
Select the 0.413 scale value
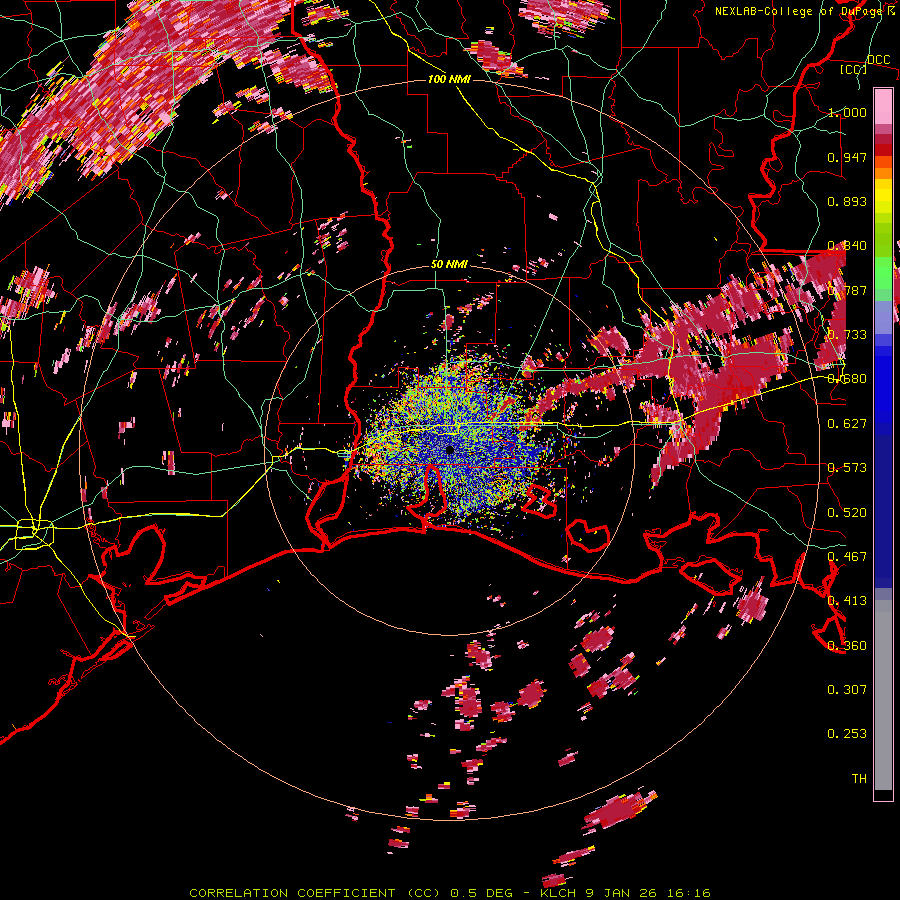pos(847,601)
